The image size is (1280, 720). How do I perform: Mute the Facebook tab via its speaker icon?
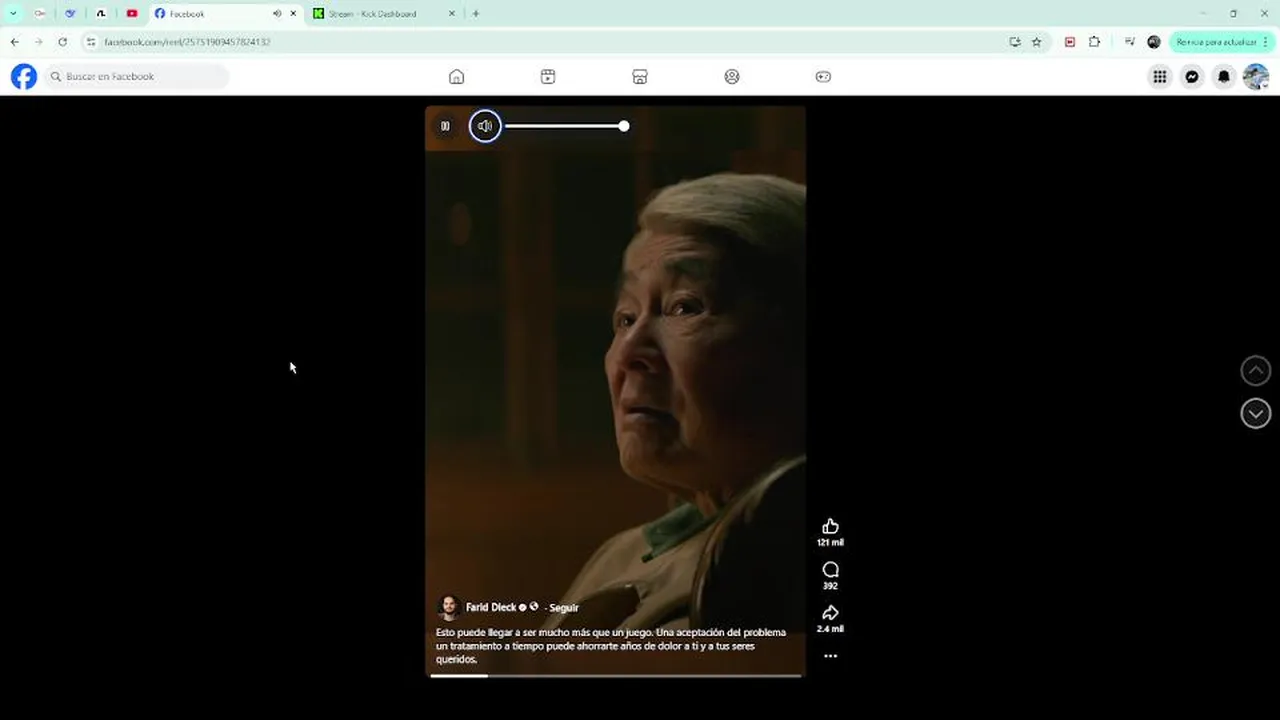277,14
